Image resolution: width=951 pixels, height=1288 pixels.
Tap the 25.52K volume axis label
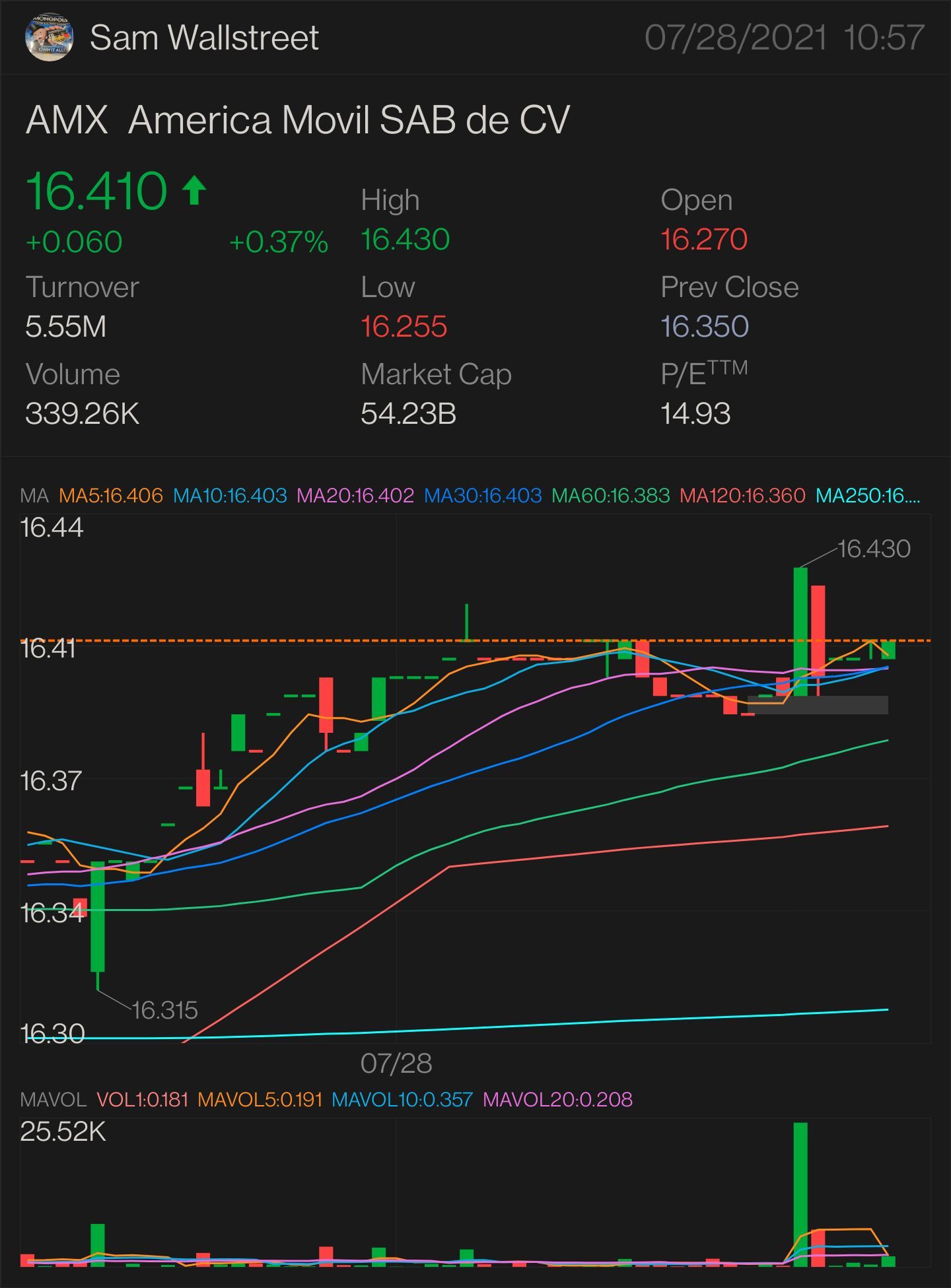click(63, 1132)
